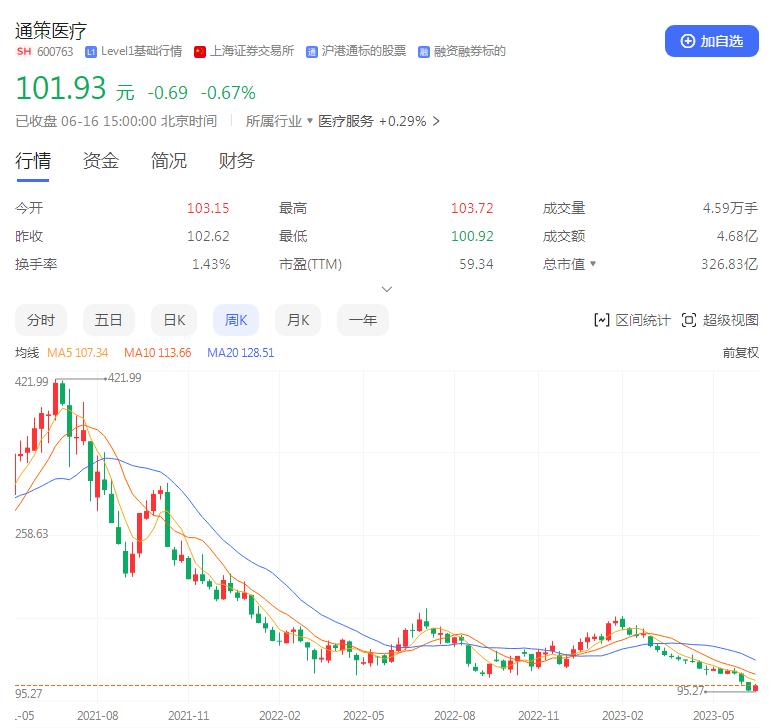Click the 95.27 low-point marker on chart
The image size is (776, 728).
tap(690, 690)
